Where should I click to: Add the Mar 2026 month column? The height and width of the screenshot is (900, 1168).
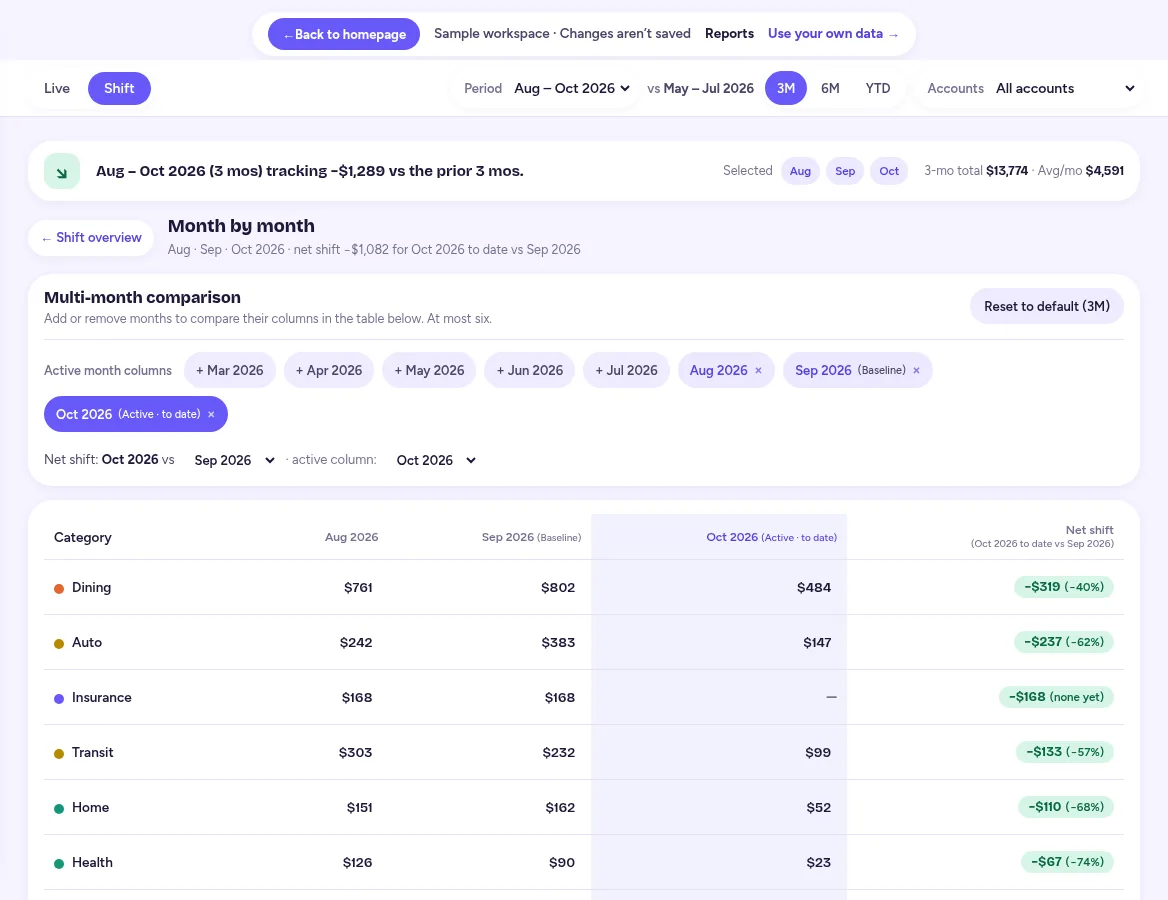[x=229, y=370]
